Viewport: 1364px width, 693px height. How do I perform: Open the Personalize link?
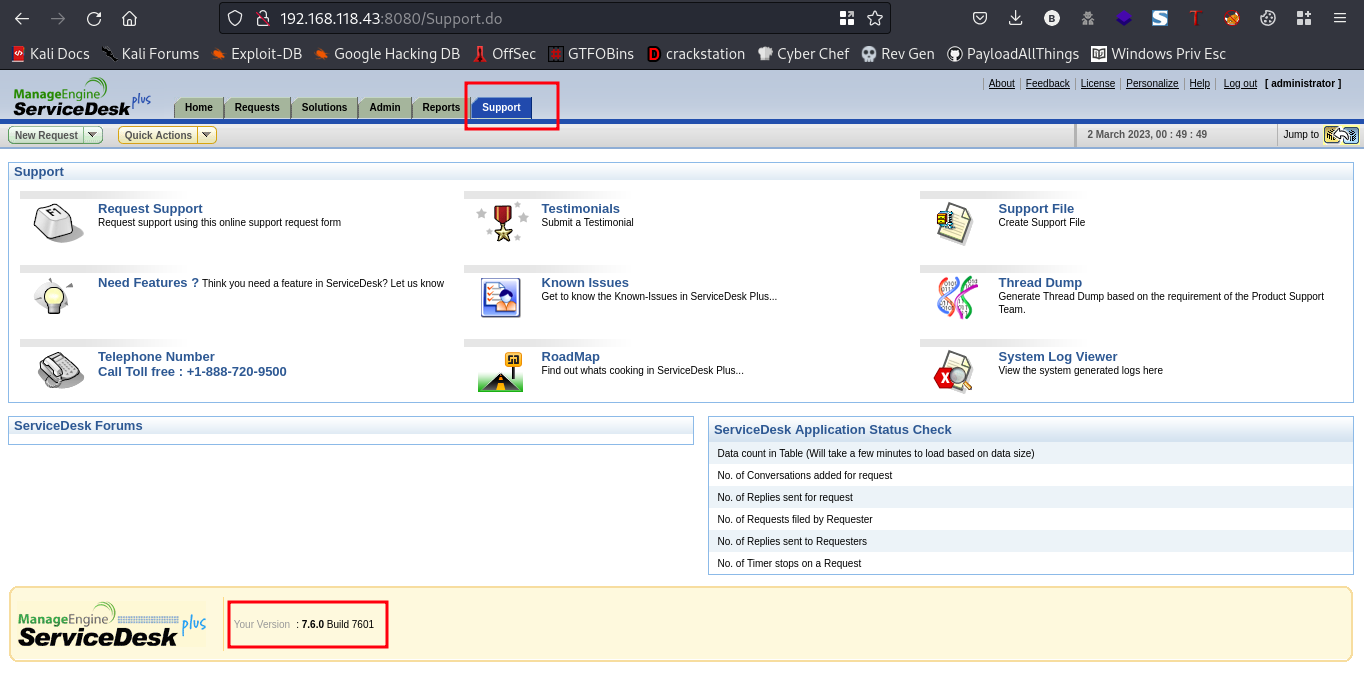1152,84
